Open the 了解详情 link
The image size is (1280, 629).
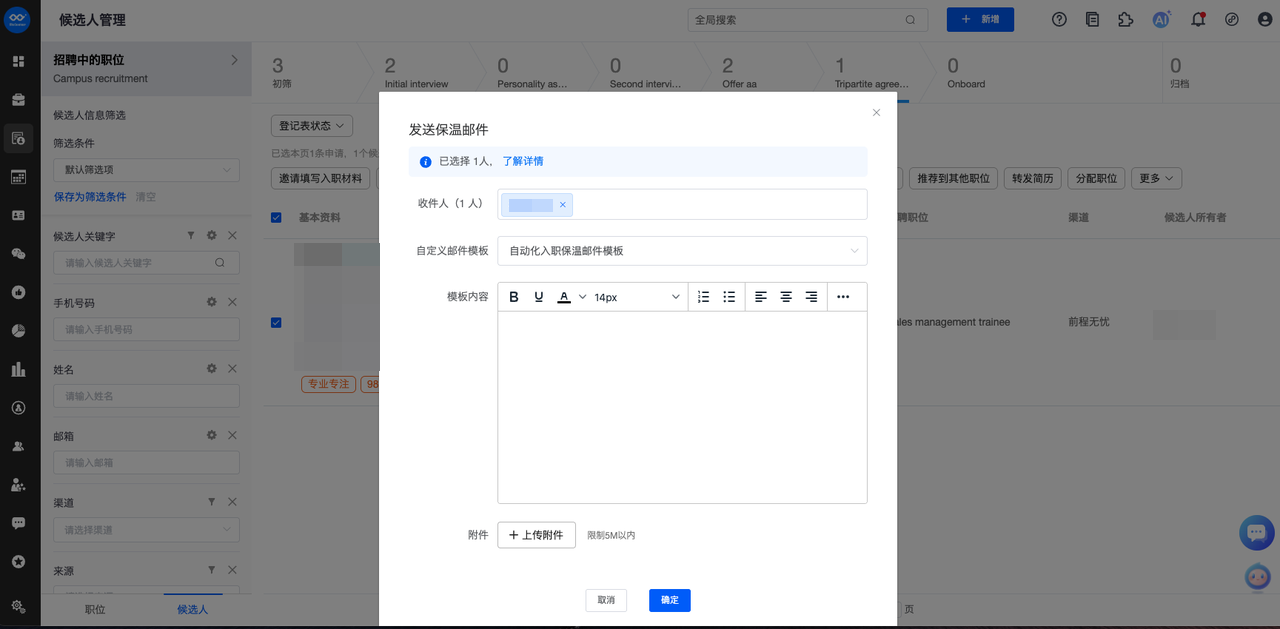pyautogui.click(x=523, y=161)
